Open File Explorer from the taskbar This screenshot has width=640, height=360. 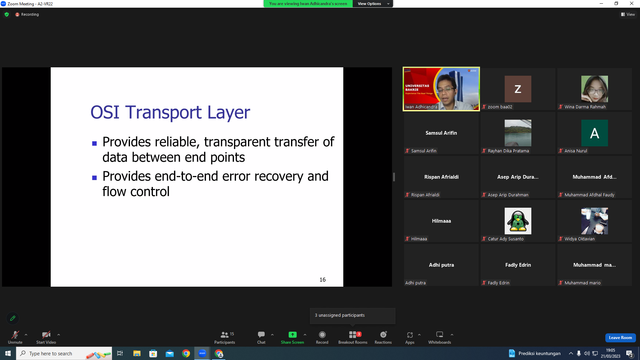click(137, 353)
